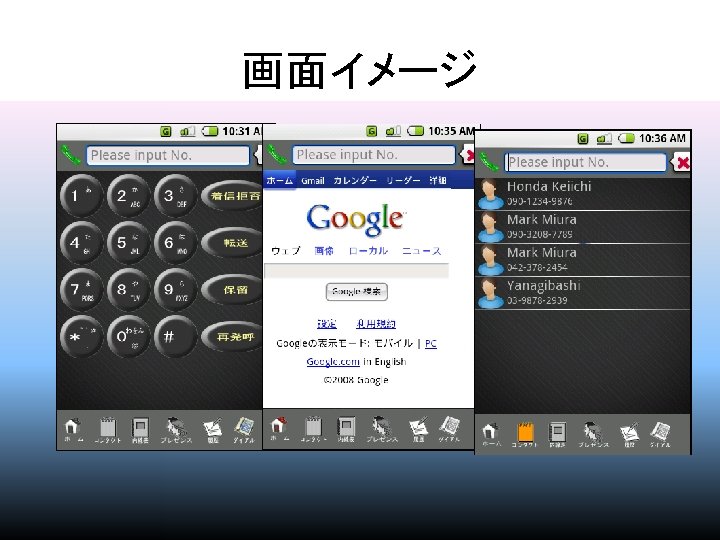
Task: Open Presence (プレゼンス) icon on dialer screen
Action: (x=176, y=429)
